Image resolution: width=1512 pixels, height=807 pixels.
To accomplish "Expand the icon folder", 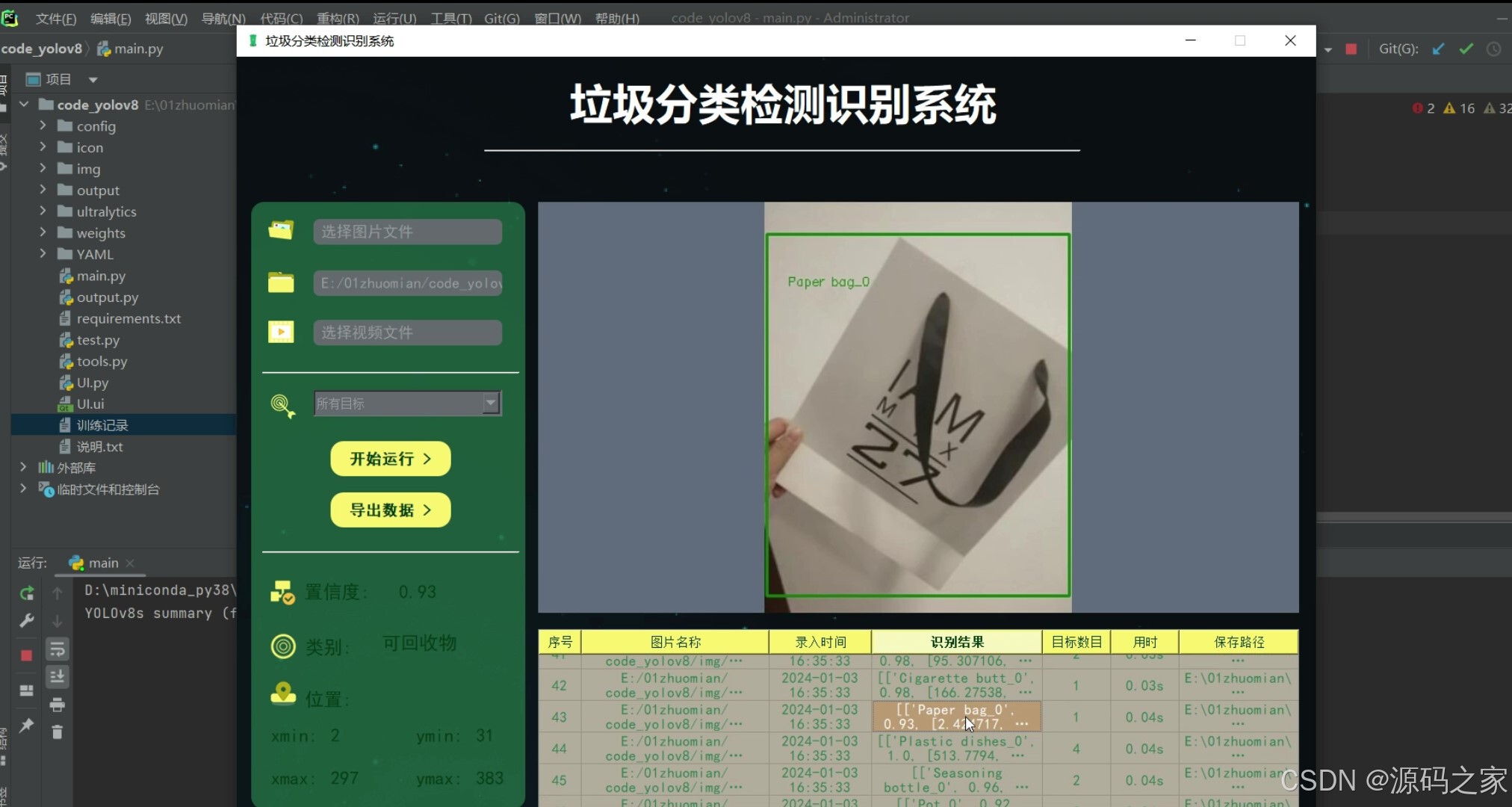I will tap(43, 147).
